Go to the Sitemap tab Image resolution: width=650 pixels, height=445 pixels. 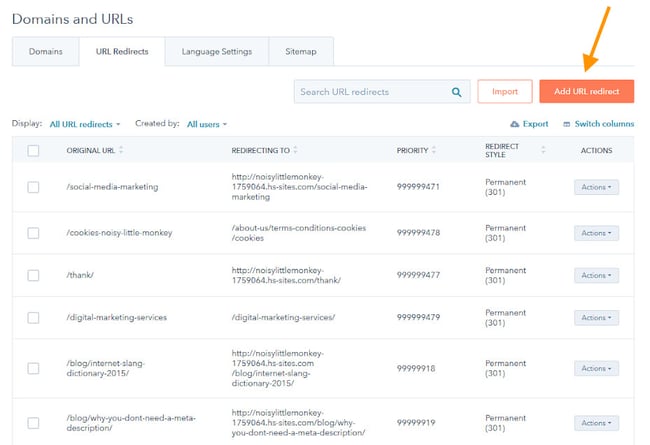coord(301,51)
